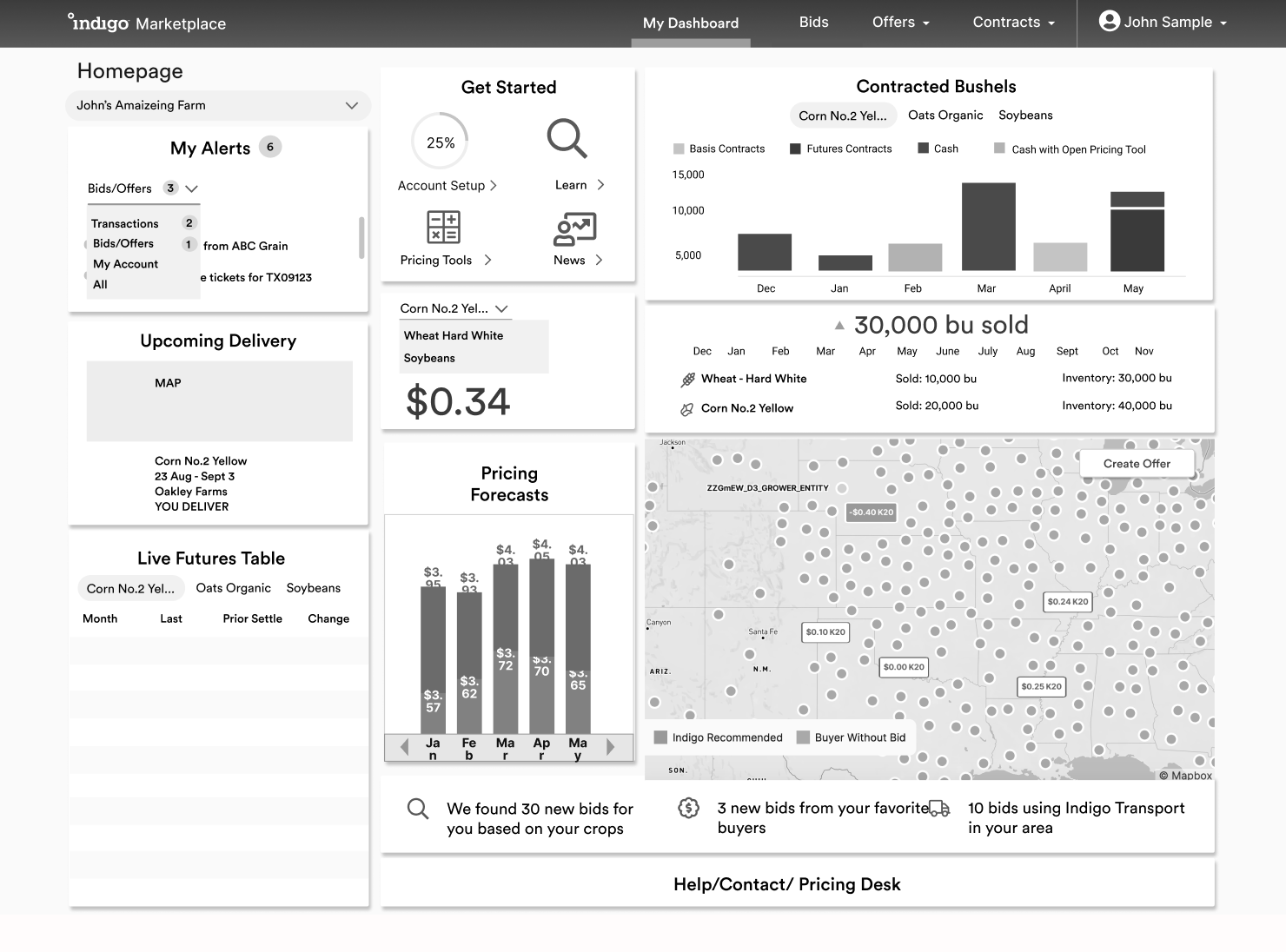The width and height of the screenshot is (1286, 952).
Task: Click the $0.25 K20 map price marker
Action: click(1041, 686)
